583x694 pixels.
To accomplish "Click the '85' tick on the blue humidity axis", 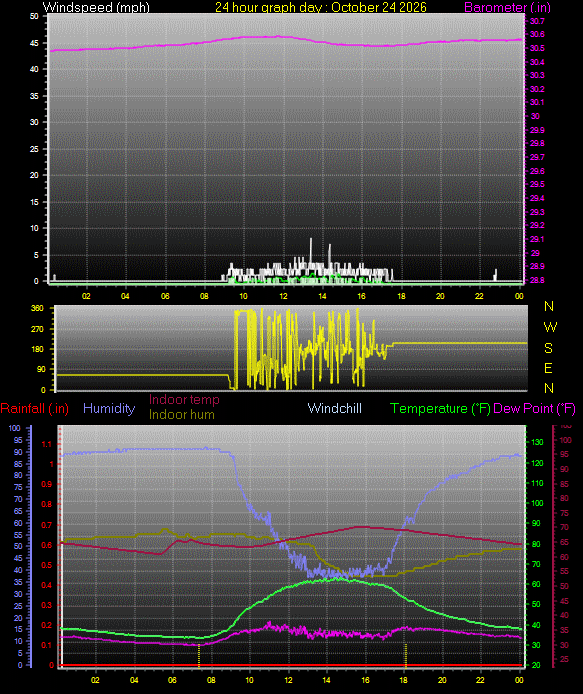I will (18, 464).
